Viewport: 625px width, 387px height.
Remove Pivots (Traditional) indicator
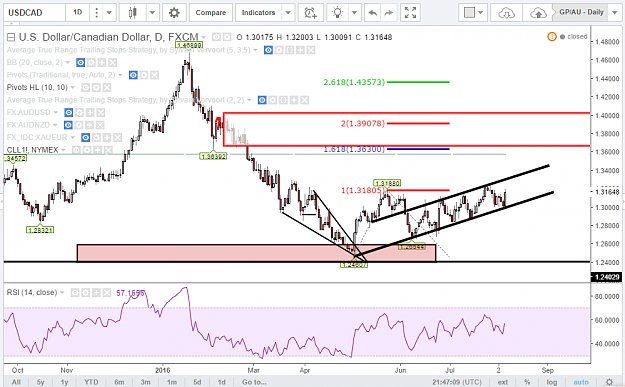point(154,75)
